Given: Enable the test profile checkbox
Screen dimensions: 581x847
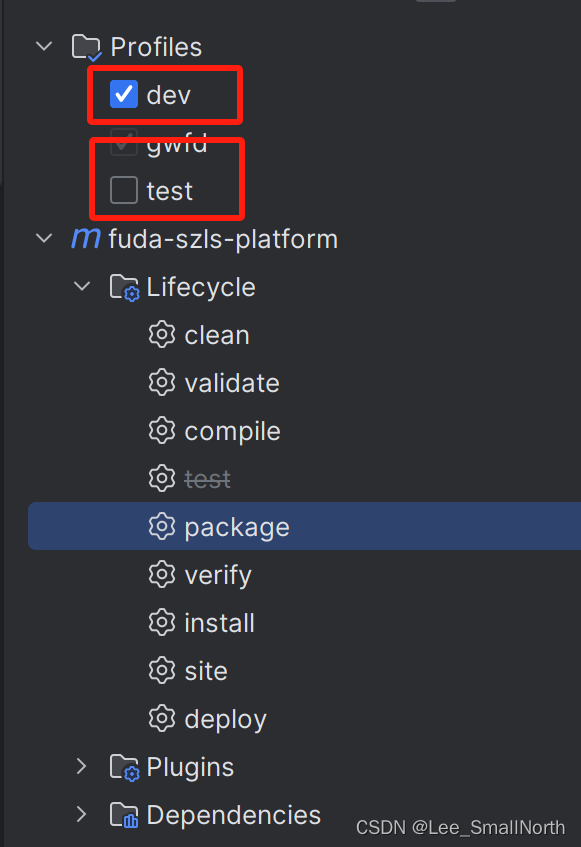Looking at the screenshot, I should pos(123,190).
